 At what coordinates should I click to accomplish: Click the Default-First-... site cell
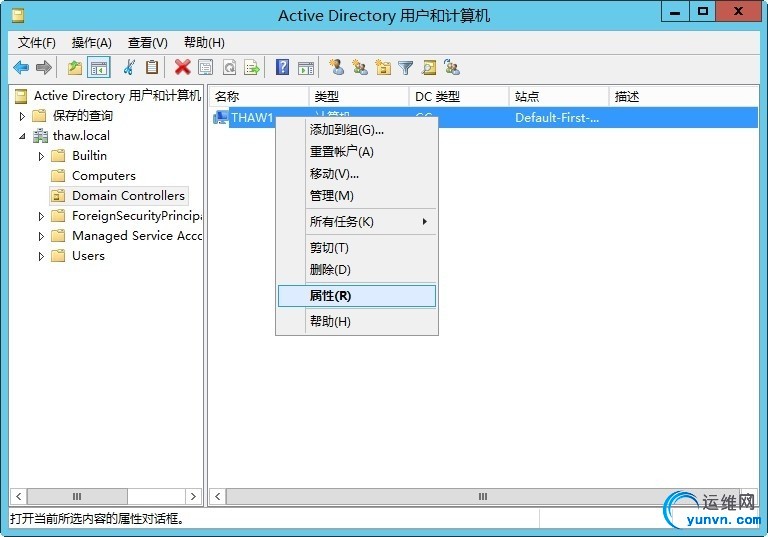pyautogui.click(x=557, y=118)
